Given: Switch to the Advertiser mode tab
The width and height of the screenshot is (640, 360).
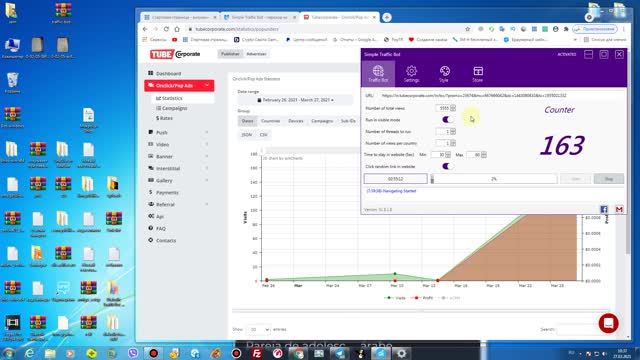Looking at the screenshot, I should point(256,54).
